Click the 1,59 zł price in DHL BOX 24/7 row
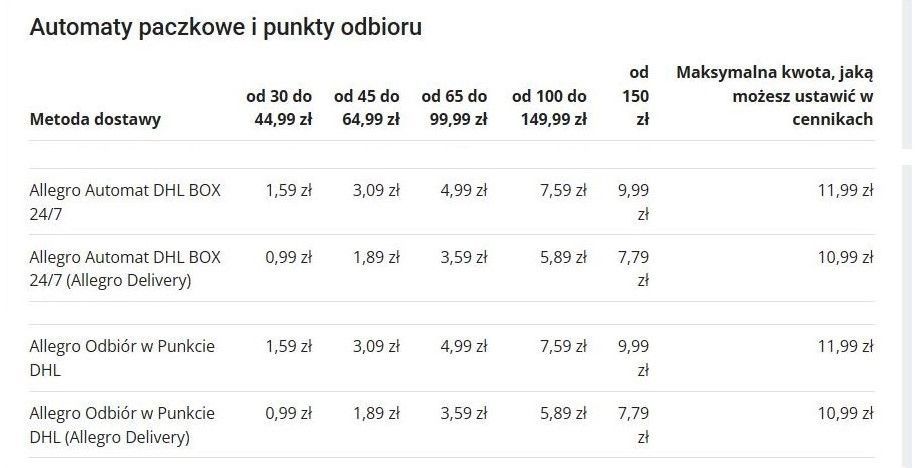Viewport: 921px width, 468px height. pyautogui.click(x=288, y=190)
